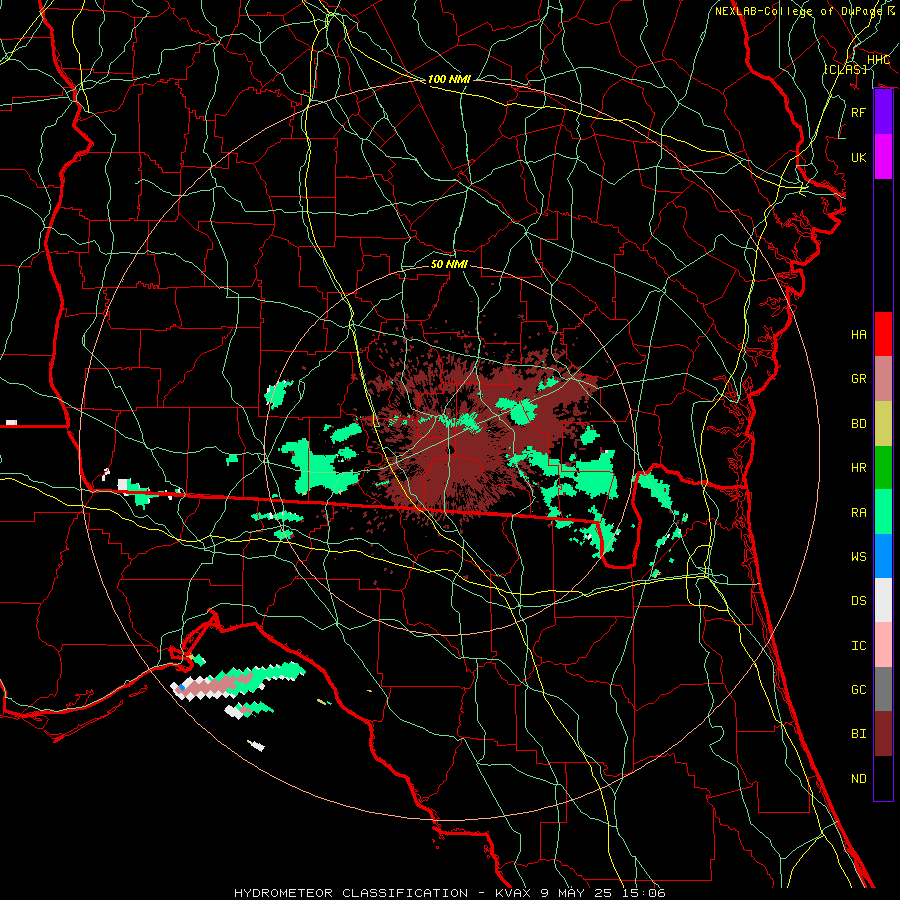Click the HA legend label
The image size is (900, 900).
(x=858, y=335)
